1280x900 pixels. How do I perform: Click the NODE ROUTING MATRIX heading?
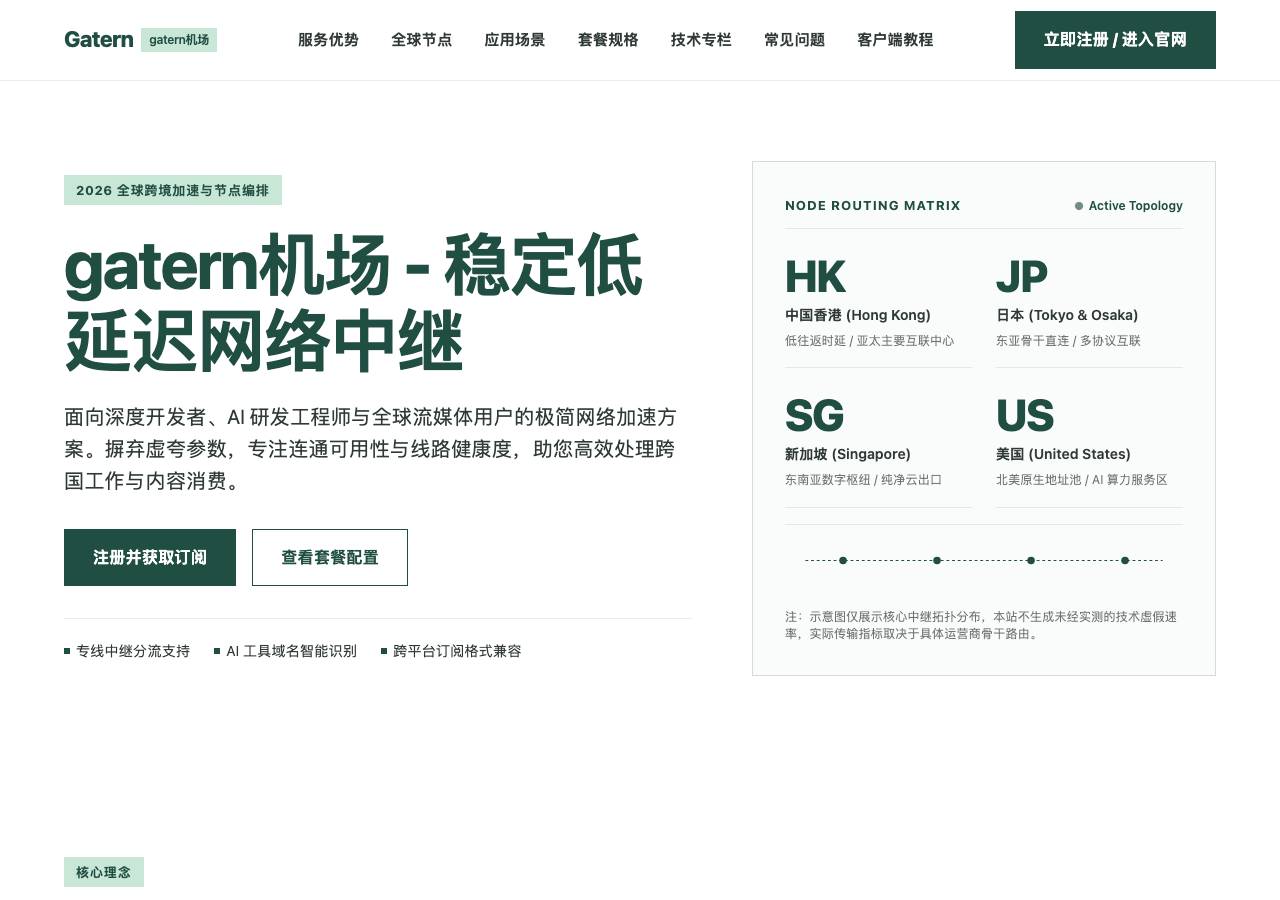coord(873,206)
